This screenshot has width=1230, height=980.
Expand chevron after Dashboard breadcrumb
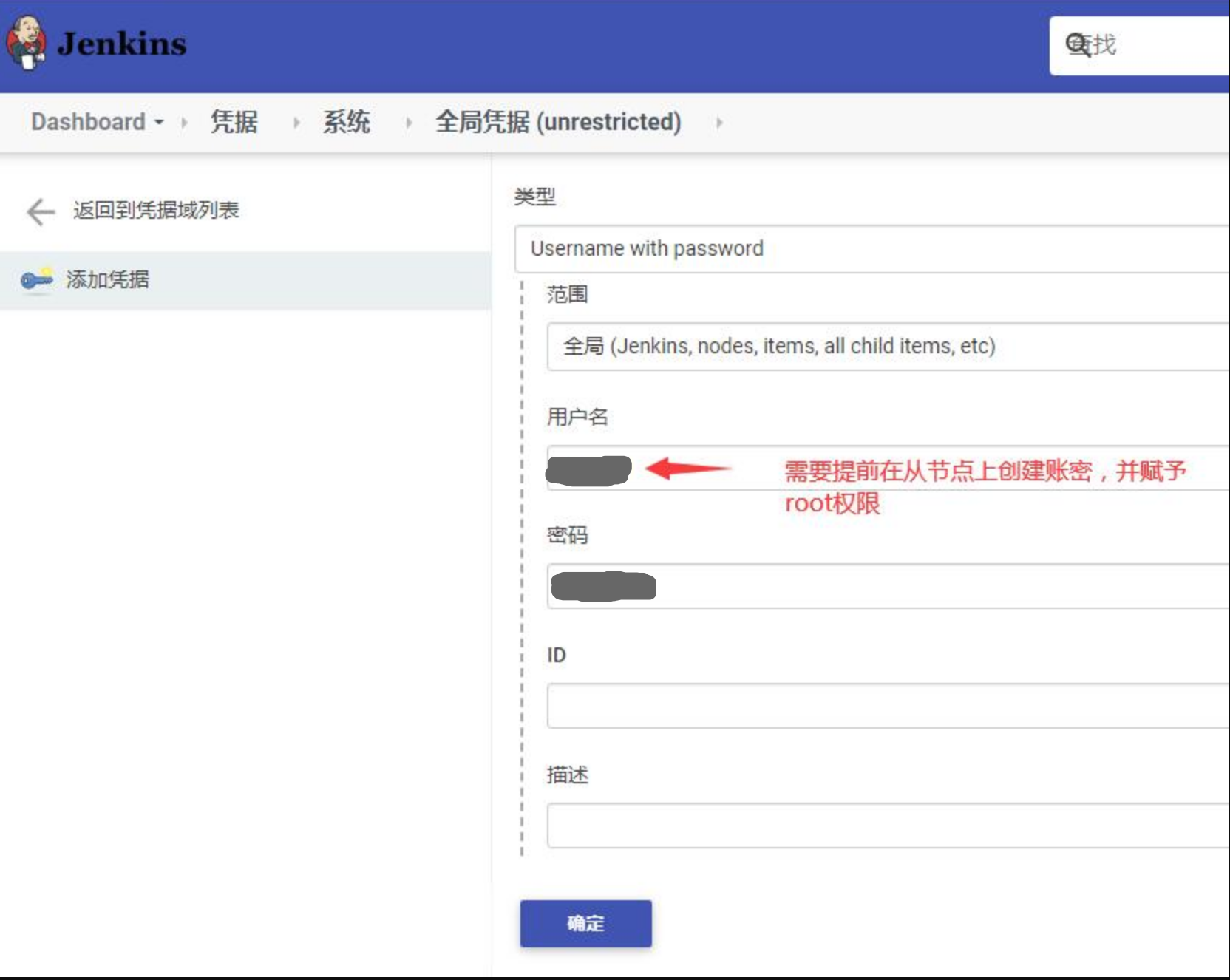pos(184,123)
